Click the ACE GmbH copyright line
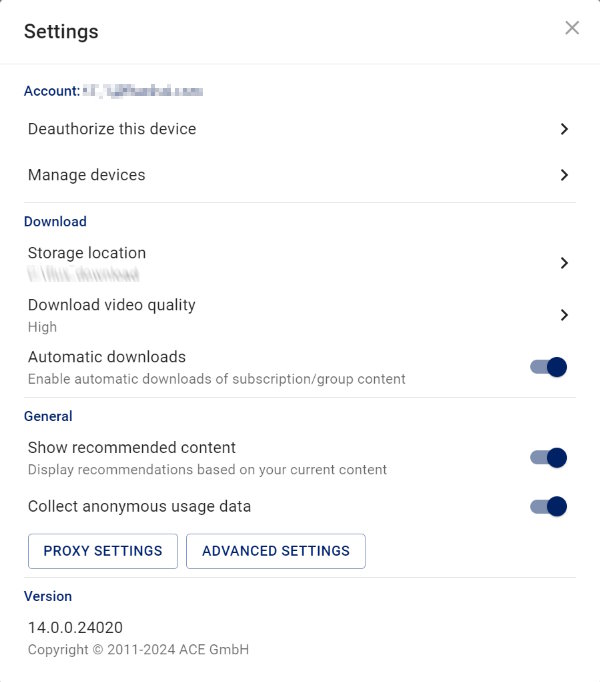This screenshot has width=600, height=682. [138, 650]
